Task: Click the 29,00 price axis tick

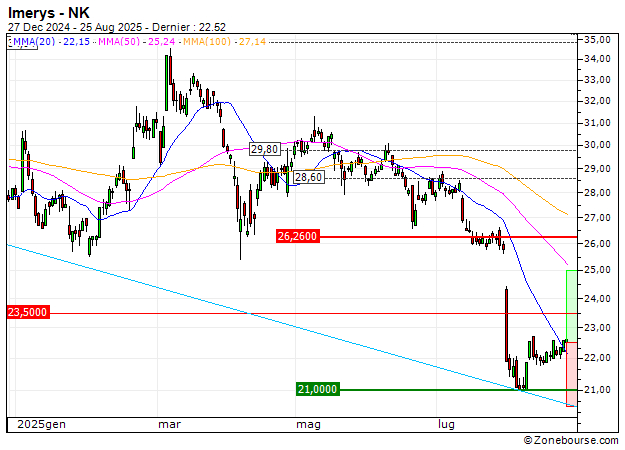Action: click(597, 169)
